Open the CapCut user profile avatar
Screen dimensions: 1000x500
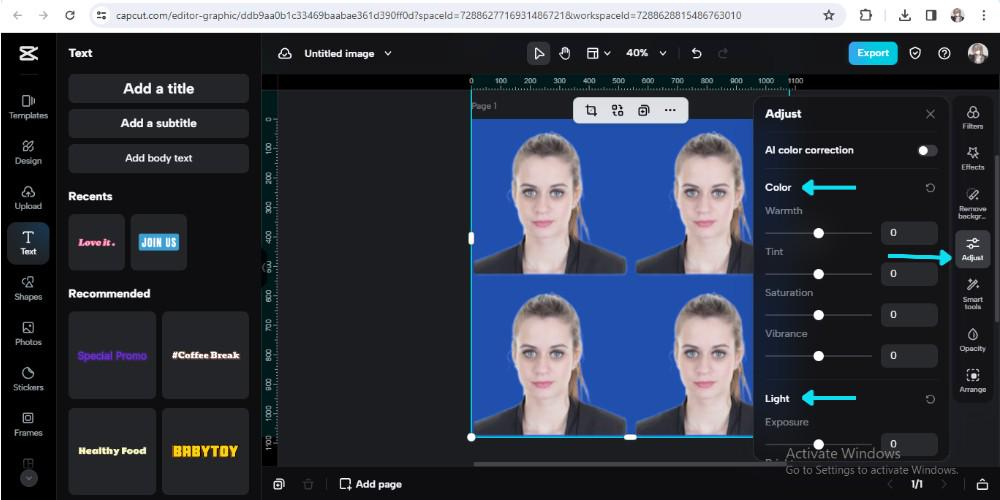tap(978, 54)
